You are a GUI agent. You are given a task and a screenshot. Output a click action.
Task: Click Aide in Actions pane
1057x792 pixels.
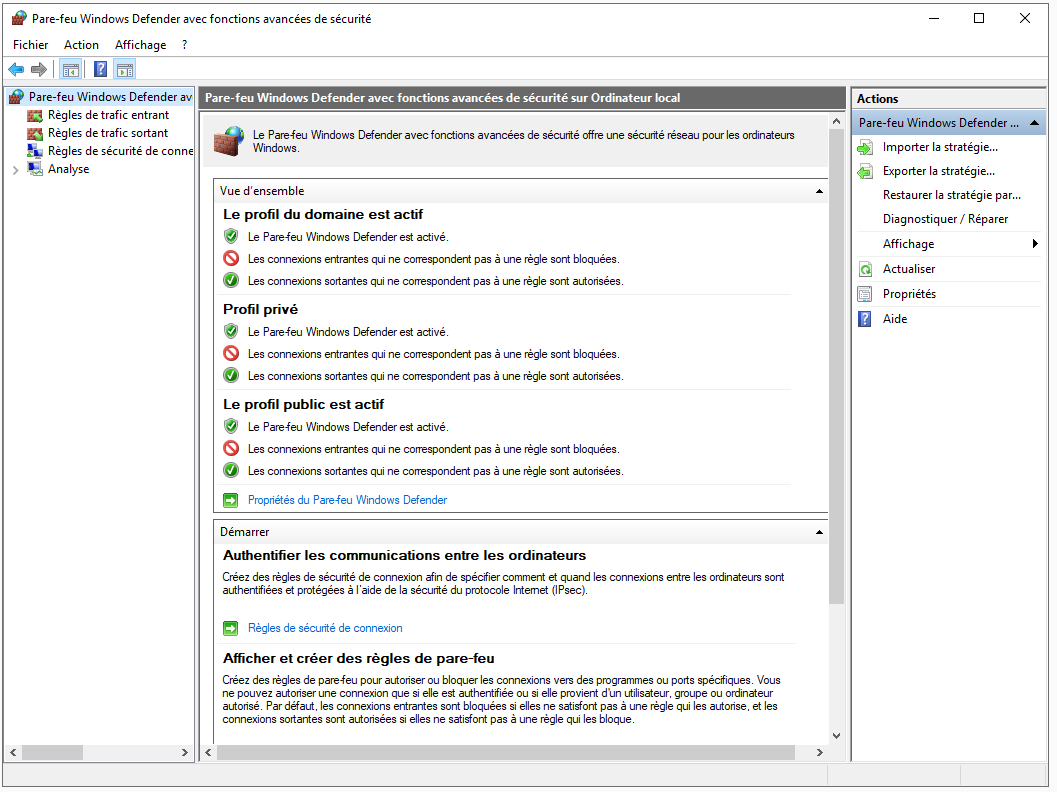point(895,319)
